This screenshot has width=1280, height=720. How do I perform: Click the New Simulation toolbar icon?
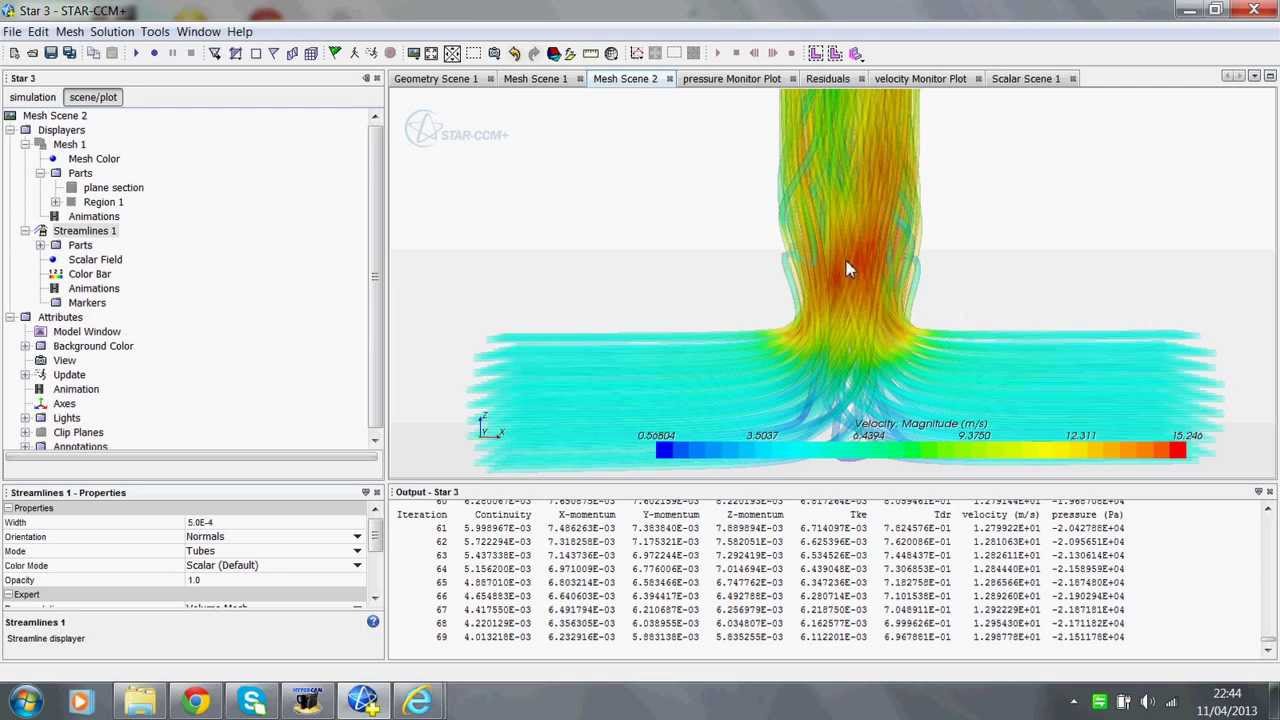(14, 53)
